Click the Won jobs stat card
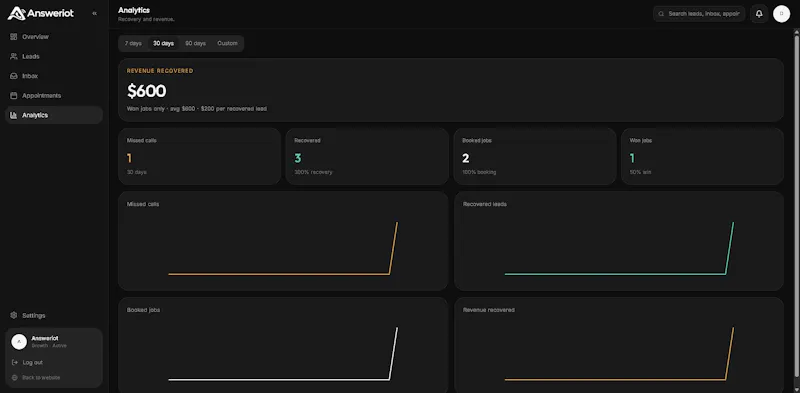This screenshot has width=800, height=393. (702, 156)
